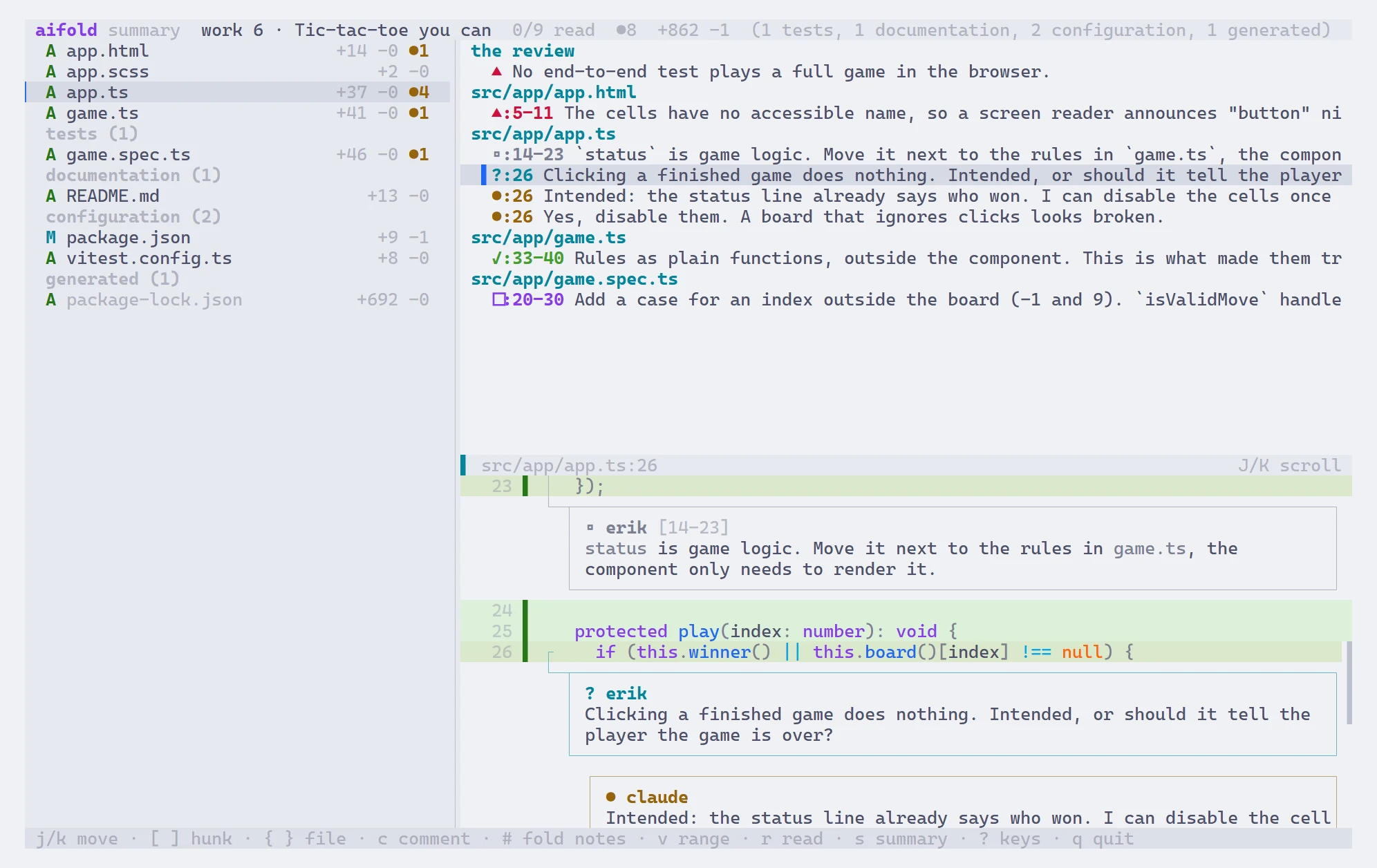This screenshot has height=868, width=1377.
Task: Click the red triangle marker at :5-11
Action: pyautogui.click(x=496, y=113)
